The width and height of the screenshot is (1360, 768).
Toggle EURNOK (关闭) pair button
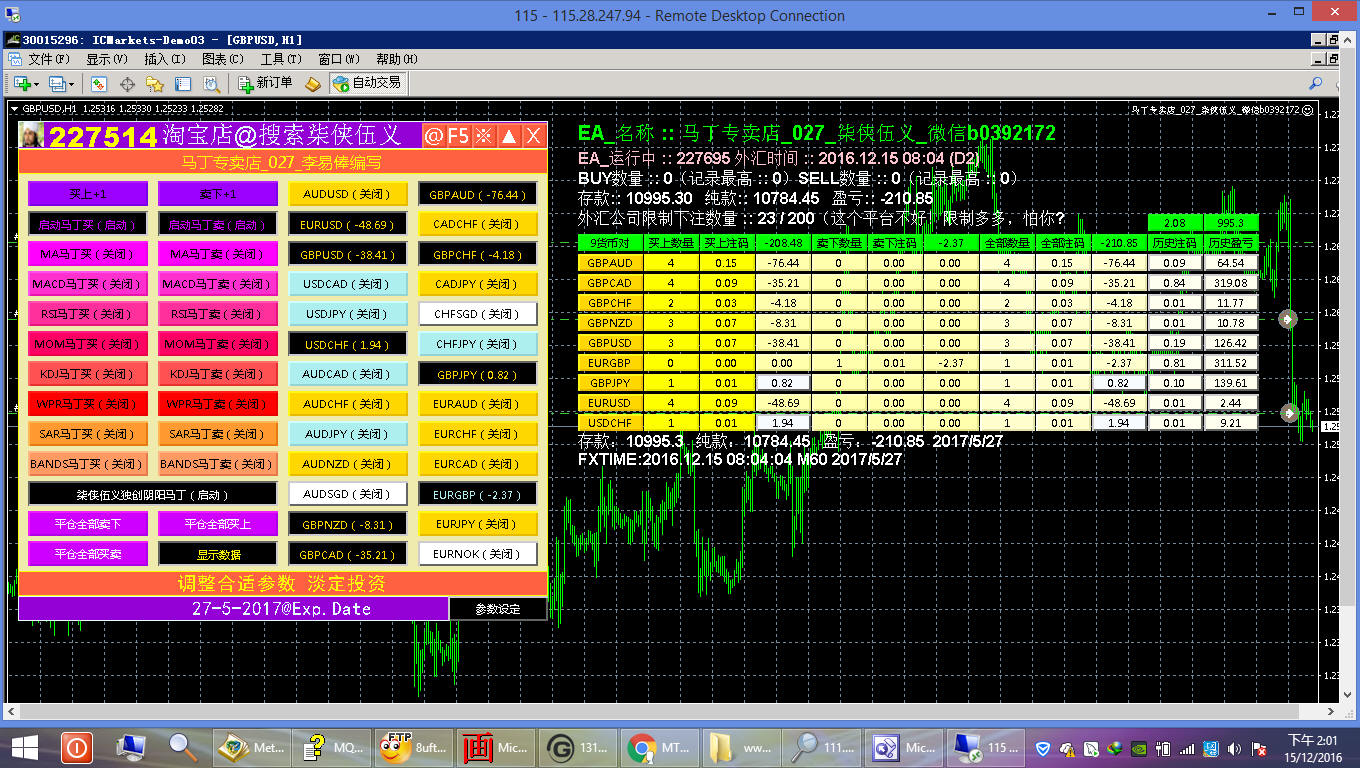coord(477,554)
